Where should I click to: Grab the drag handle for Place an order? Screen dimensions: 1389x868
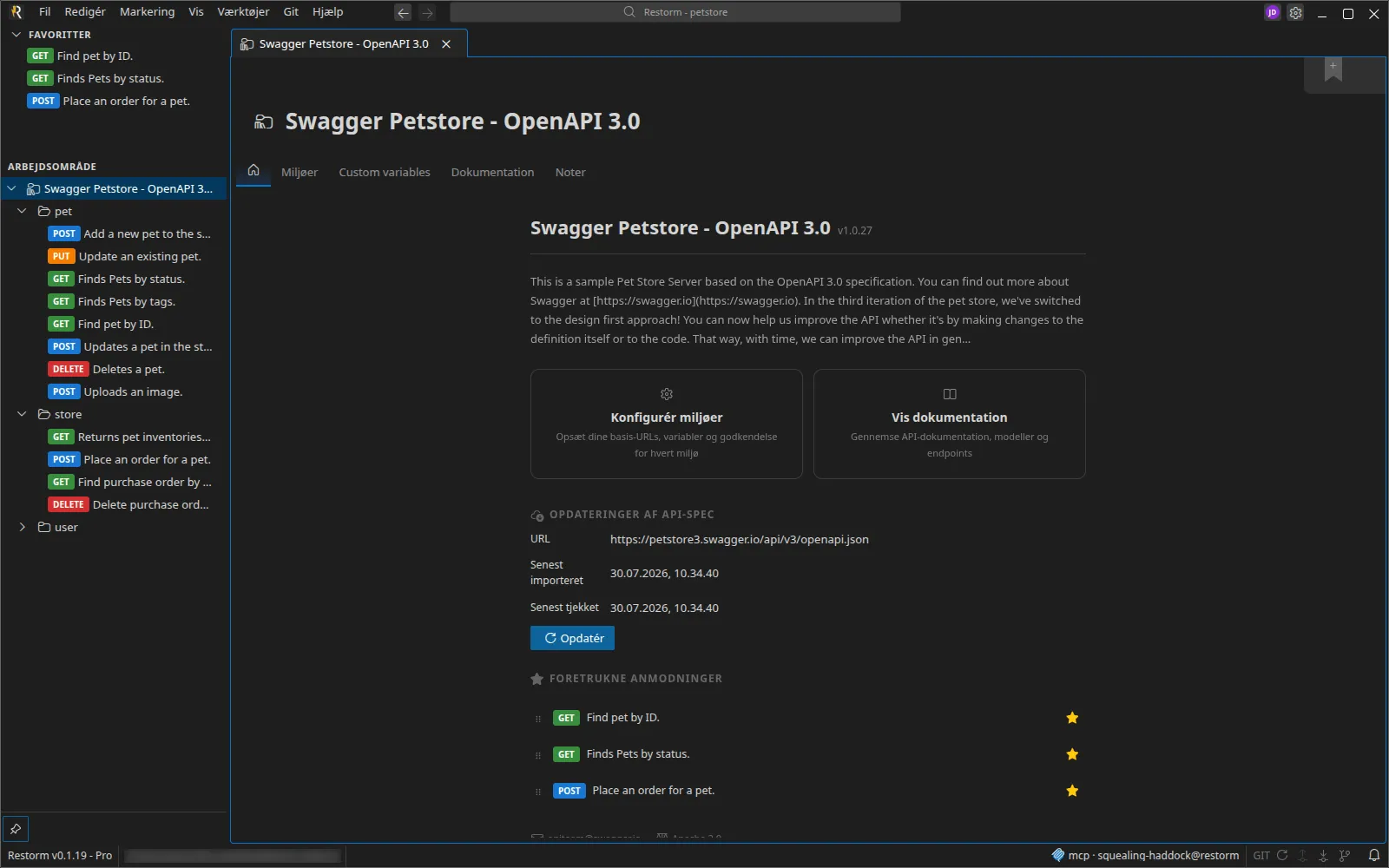(538, 792)
